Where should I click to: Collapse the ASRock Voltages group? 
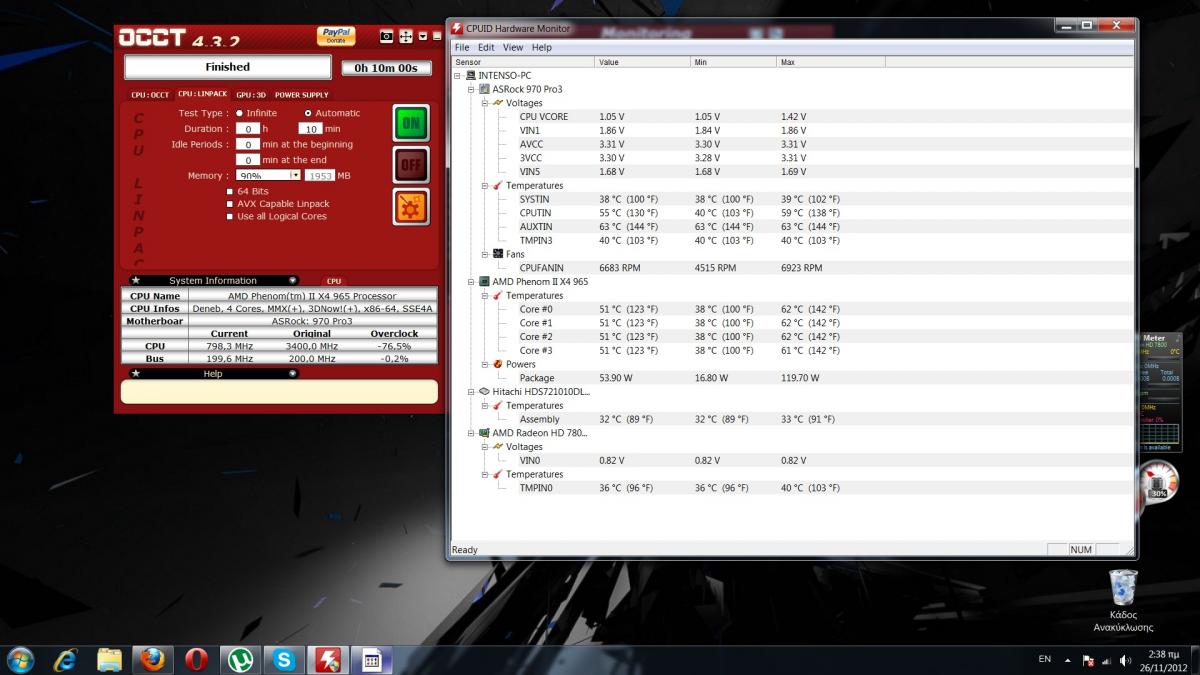pyautogui.click(x=485, y=103)
